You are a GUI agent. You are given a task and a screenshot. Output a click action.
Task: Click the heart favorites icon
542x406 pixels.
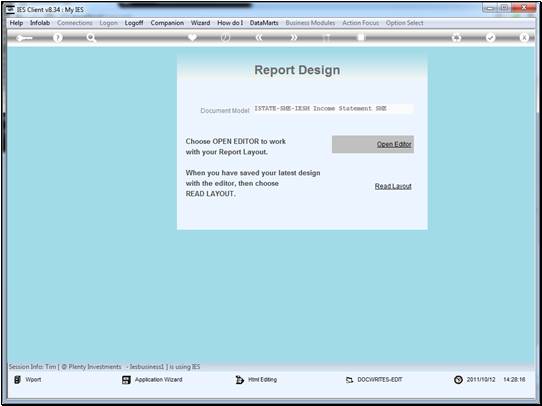pos(193,37)
